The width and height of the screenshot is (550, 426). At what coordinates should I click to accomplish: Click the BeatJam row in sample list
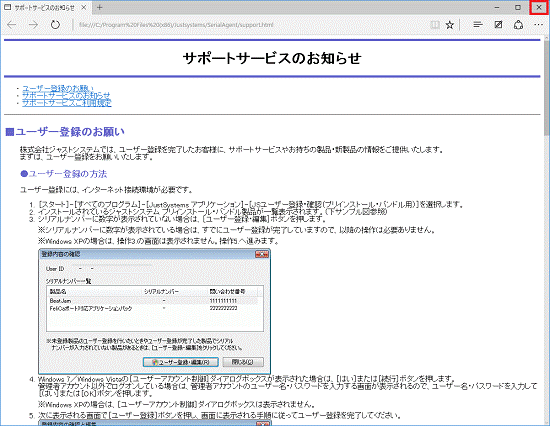[155, 301]
